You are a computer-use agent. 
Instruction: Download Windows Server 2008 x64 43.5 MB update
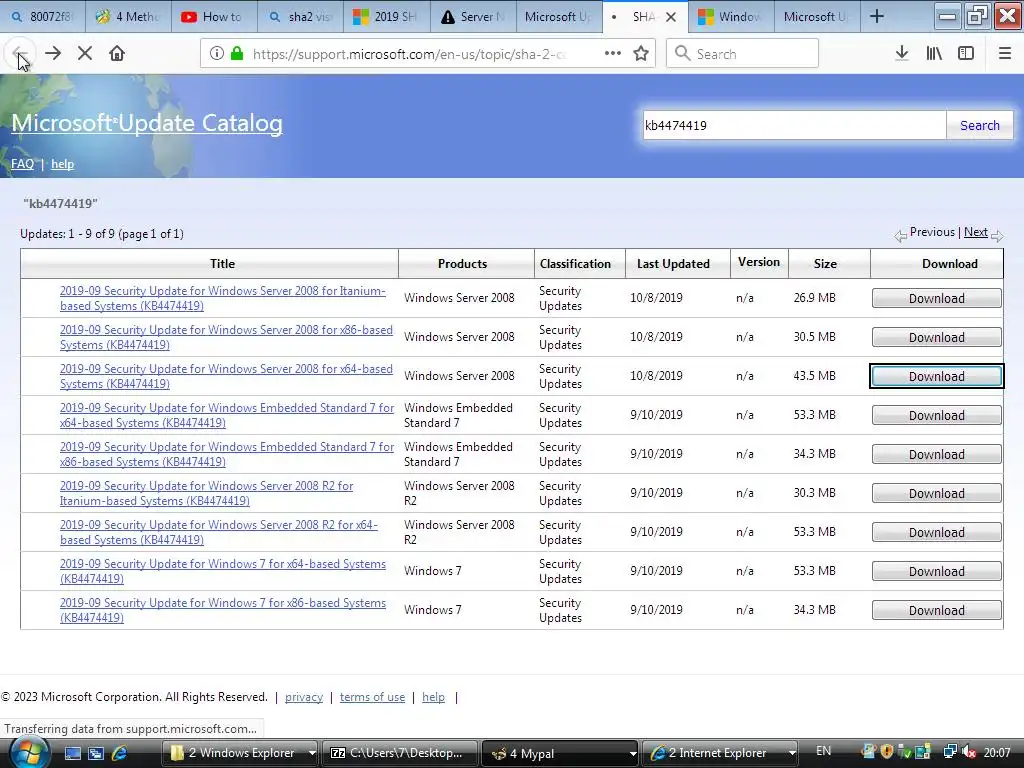coord(936,376)
